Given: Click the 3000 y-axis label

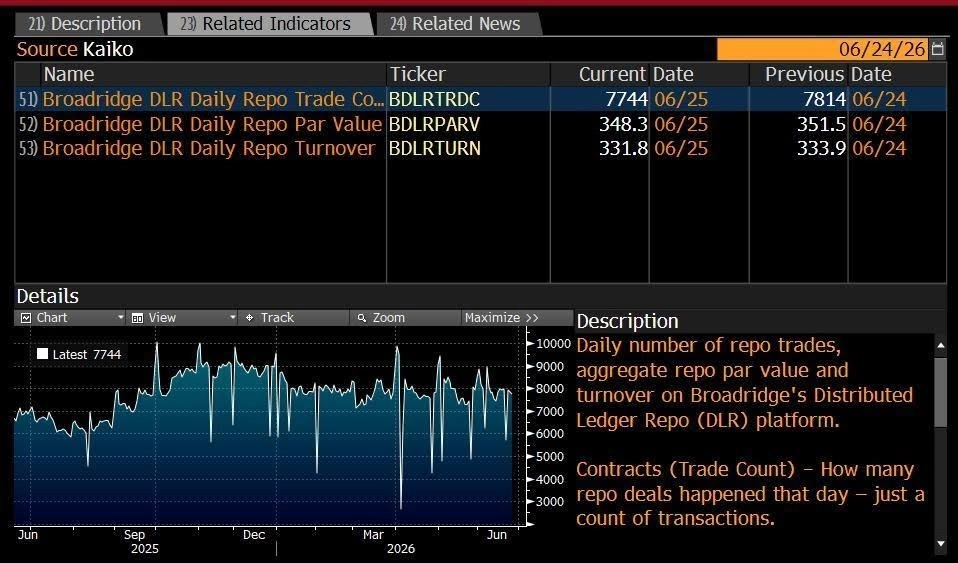Looking at the screenshot, I should pos(550,502).
